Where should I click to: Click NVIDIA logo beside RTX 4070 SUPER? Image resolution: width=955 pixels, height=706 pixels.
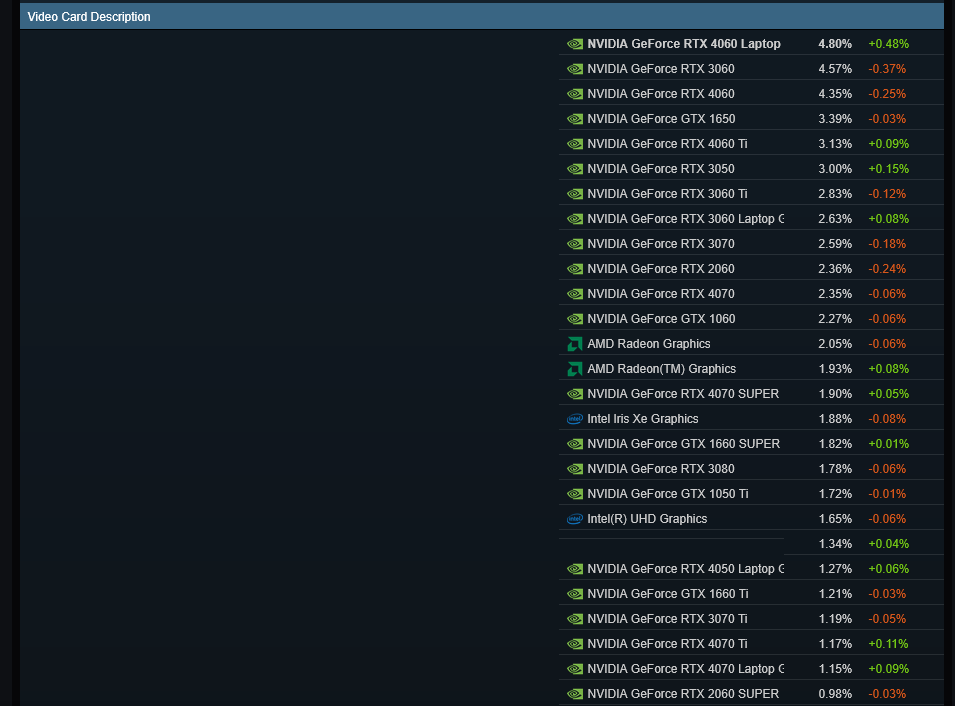[x=575, y=394]
